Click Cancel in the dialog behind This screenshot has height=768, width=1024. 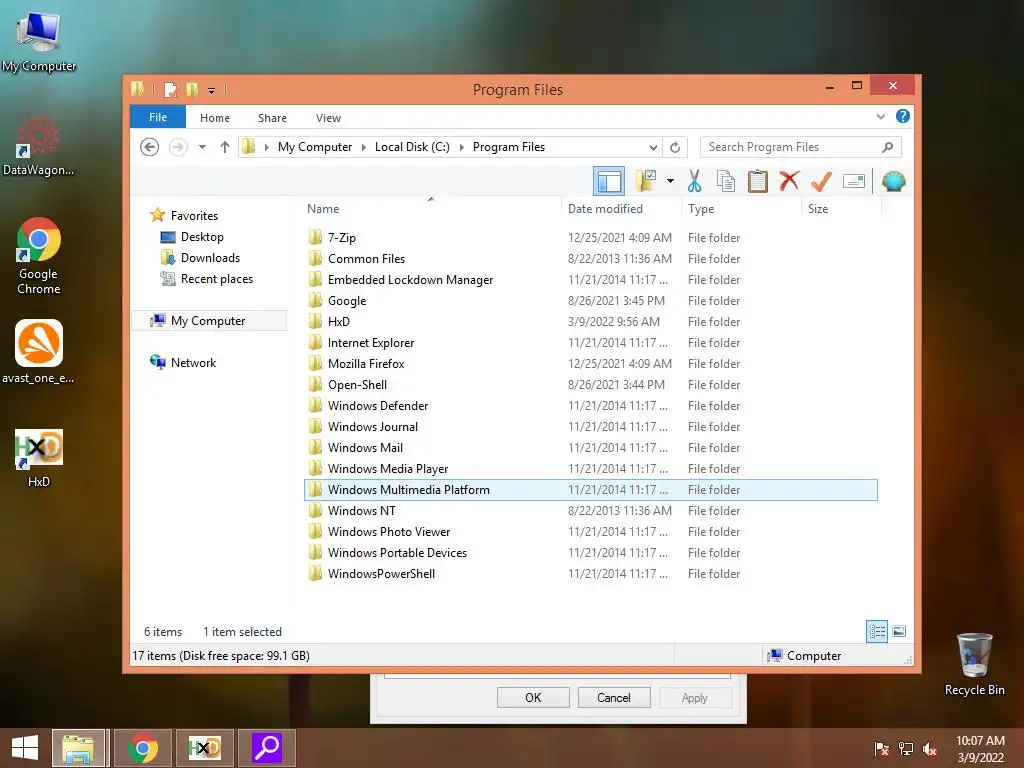click(x=614, y=697)
